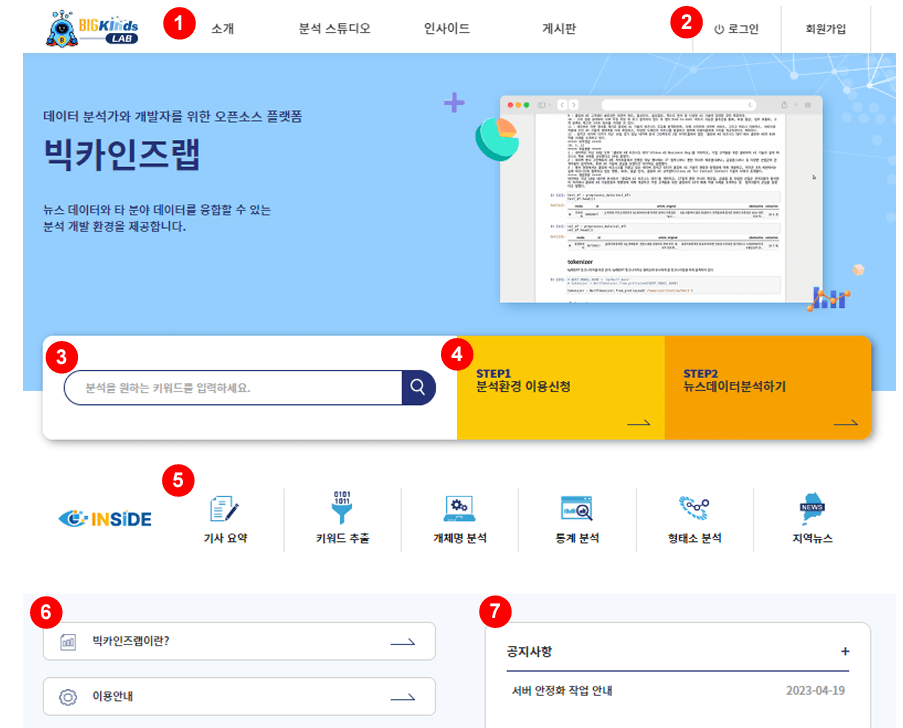903x728 pixels.
Task: Open the 이용안내 link box
Action: [x=239, y=696]
